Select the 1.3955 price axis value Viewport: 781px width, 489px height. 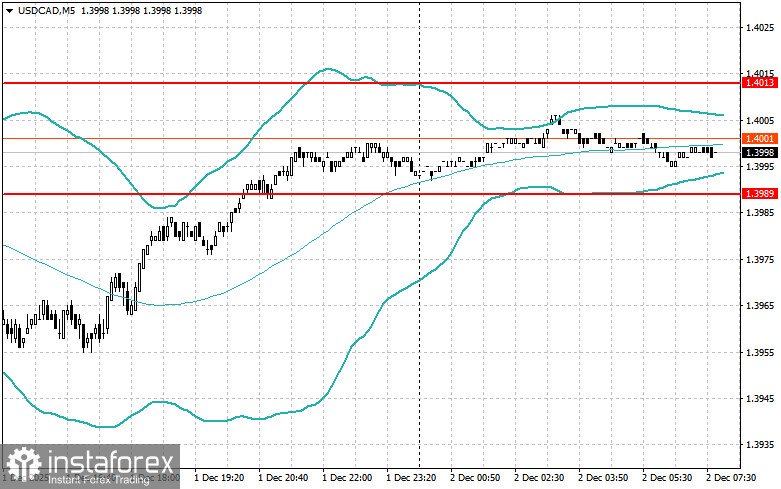760,353
